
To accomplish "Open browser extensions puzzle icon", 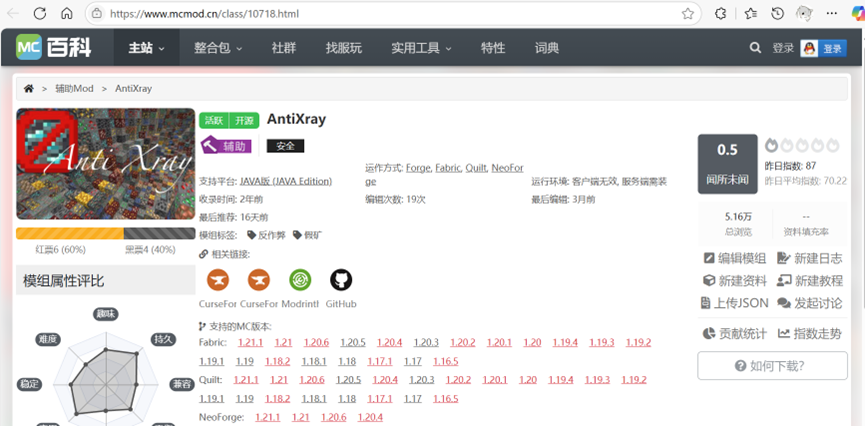I will point(720,14).
